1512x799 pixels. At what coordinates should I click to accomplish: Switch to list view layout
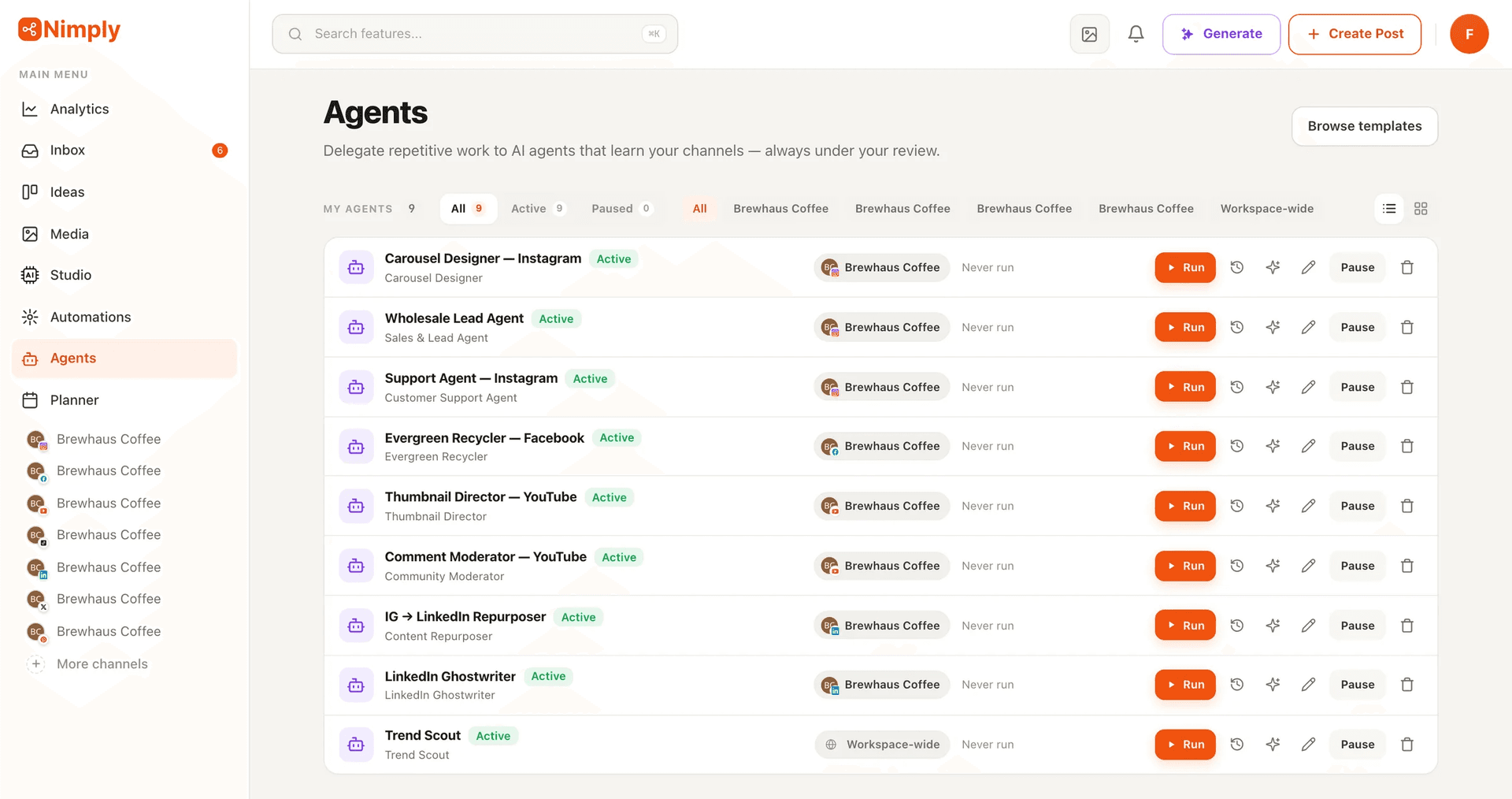1389,209
